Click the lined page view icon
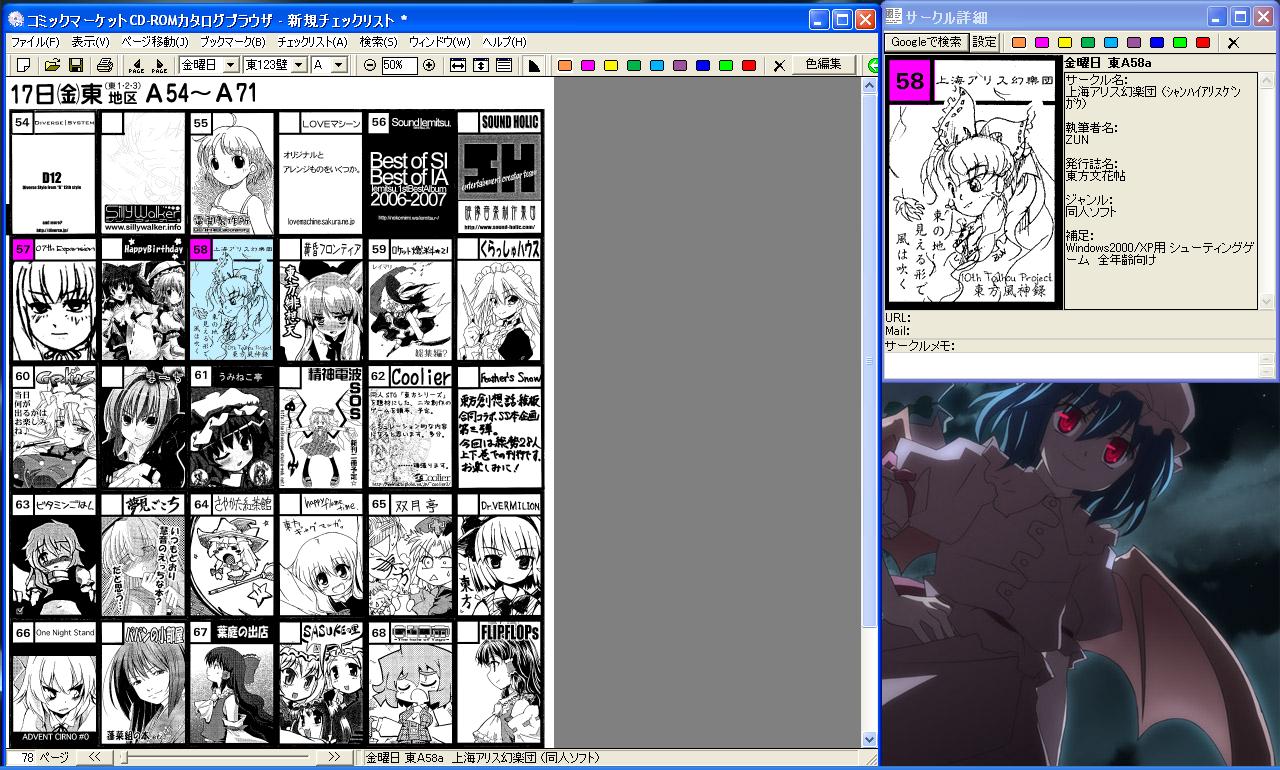Screen dimensions: 1280x770 [x=504, y=65]
